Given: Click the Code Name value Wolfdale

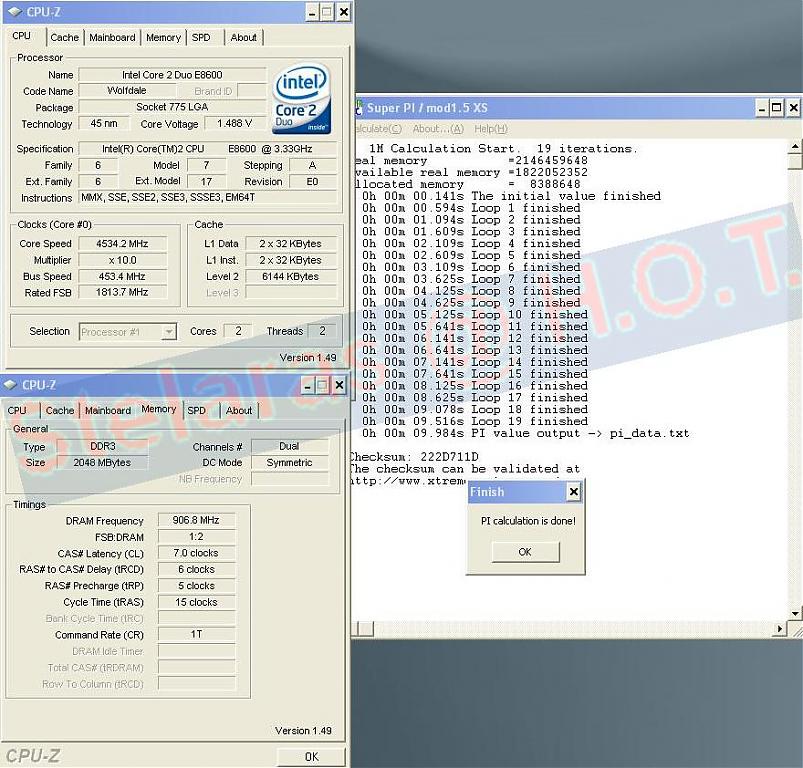Looking at the screenshot, I should click(x=127, y=91).
